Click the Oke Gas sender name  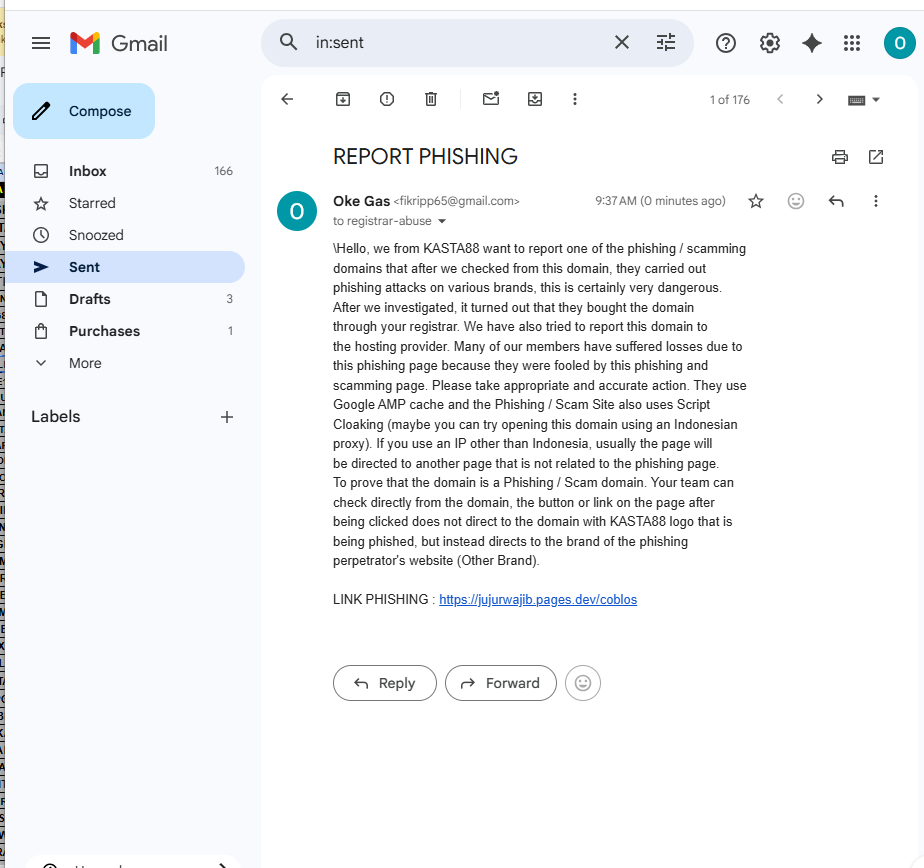point(361,201)
